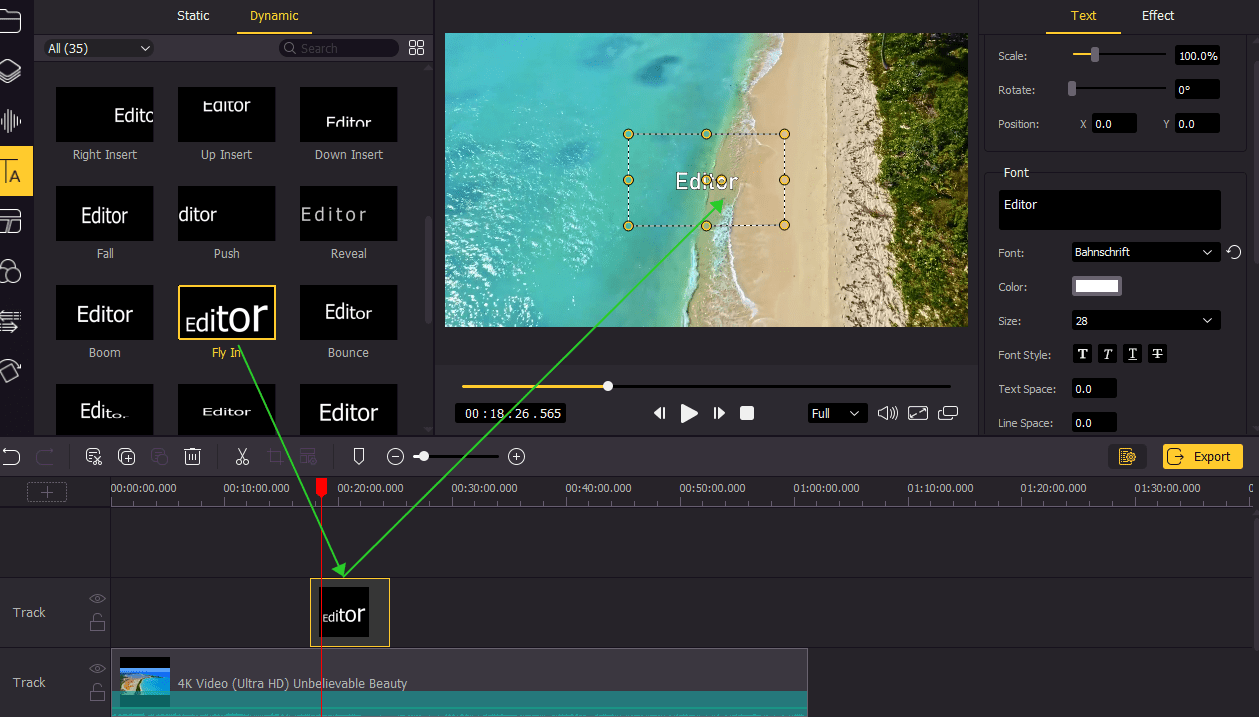Viewport: 1259px width, 717px height.
Task: Open the filters circles sidebar icon
Action: click(10, 271)
